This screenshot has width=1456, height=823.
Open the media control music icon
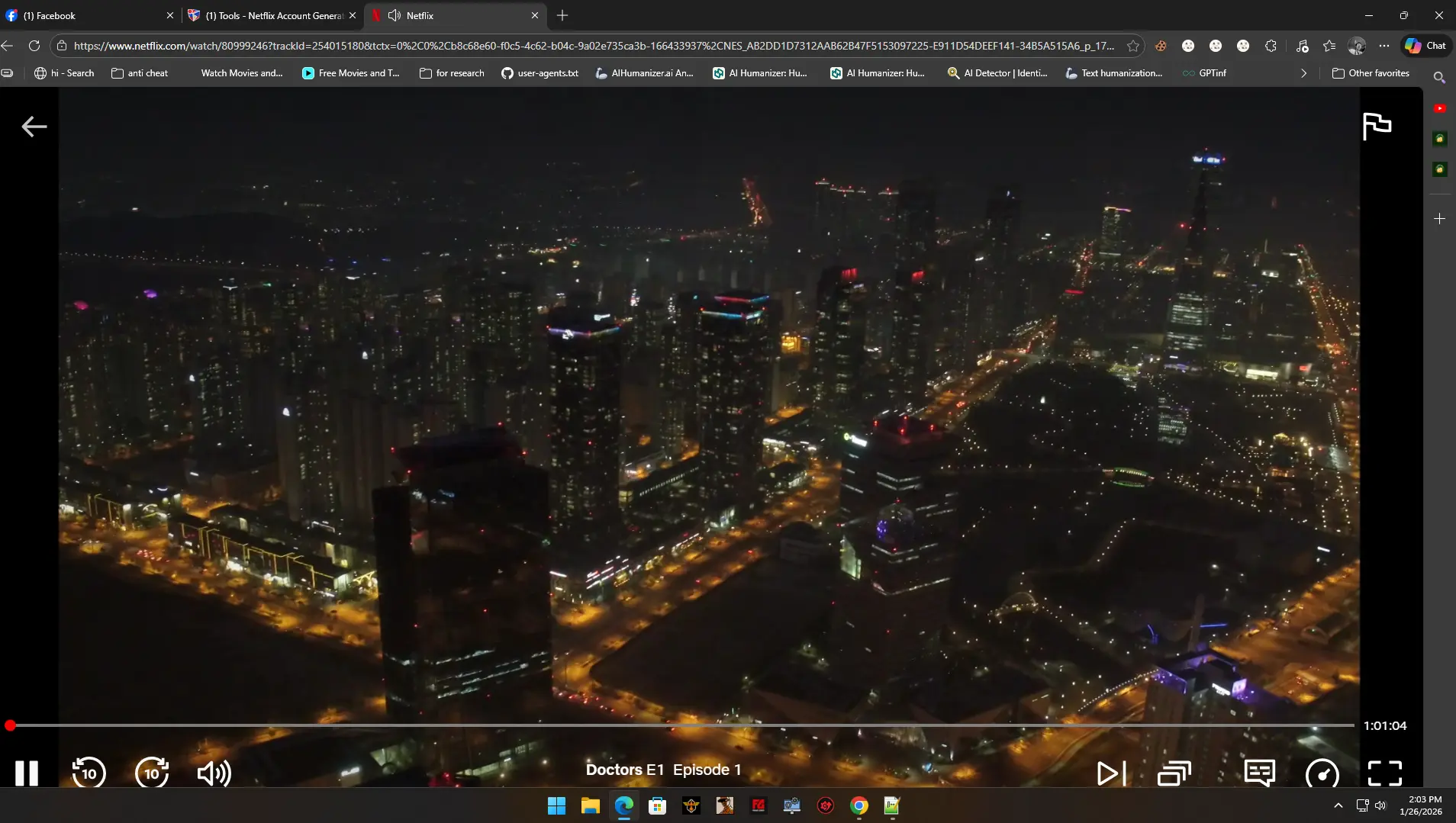[1303, 46]
